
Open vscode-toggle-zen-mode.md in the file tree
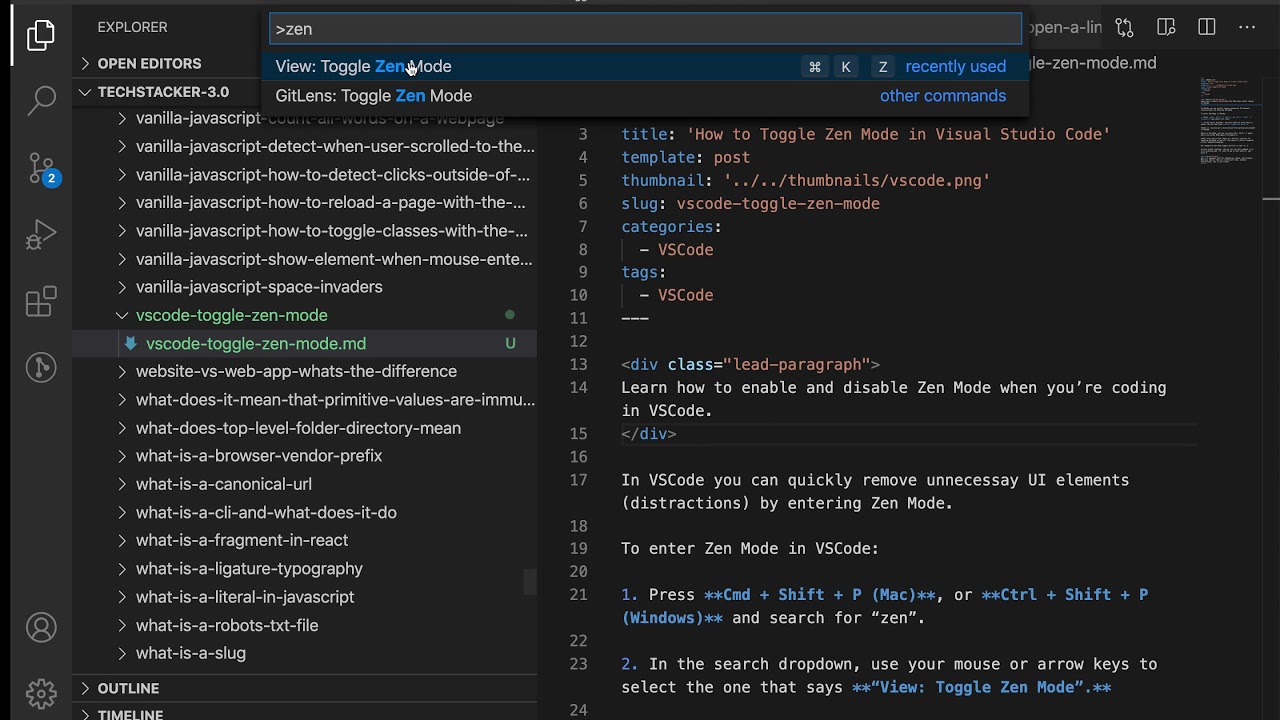pyautogui.click(x=256, y=343)
